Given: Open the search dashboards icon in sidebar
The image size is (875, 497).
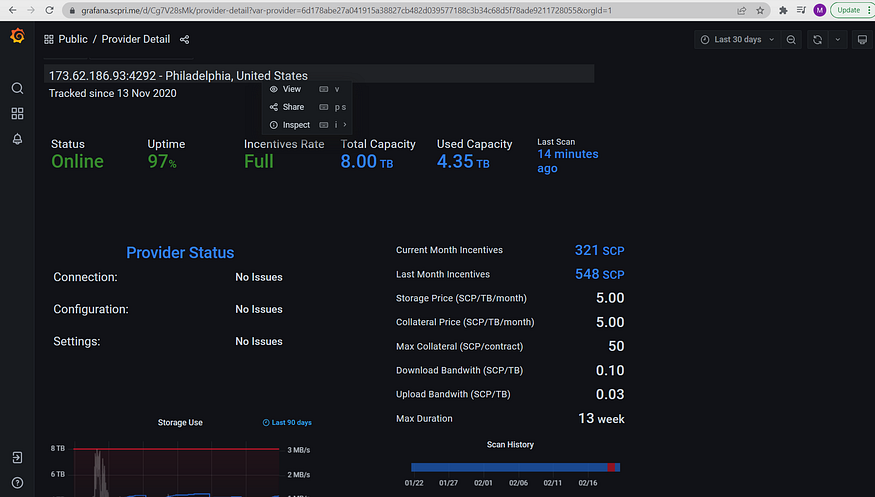Looking at the screenshot, I should coord(17,88).
